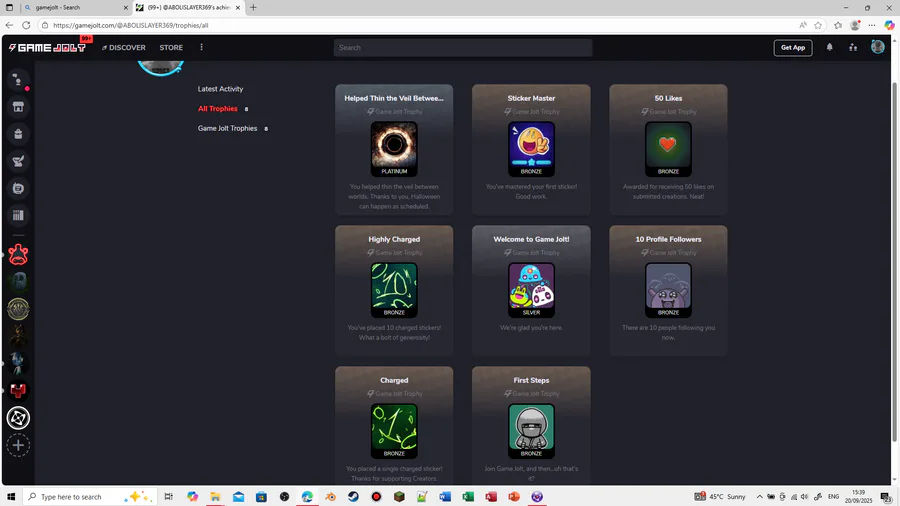Open the Helped Thin the Veil platinum trophy thumbnail
This screenshot has height=506, width=900.
pos(394,149)
